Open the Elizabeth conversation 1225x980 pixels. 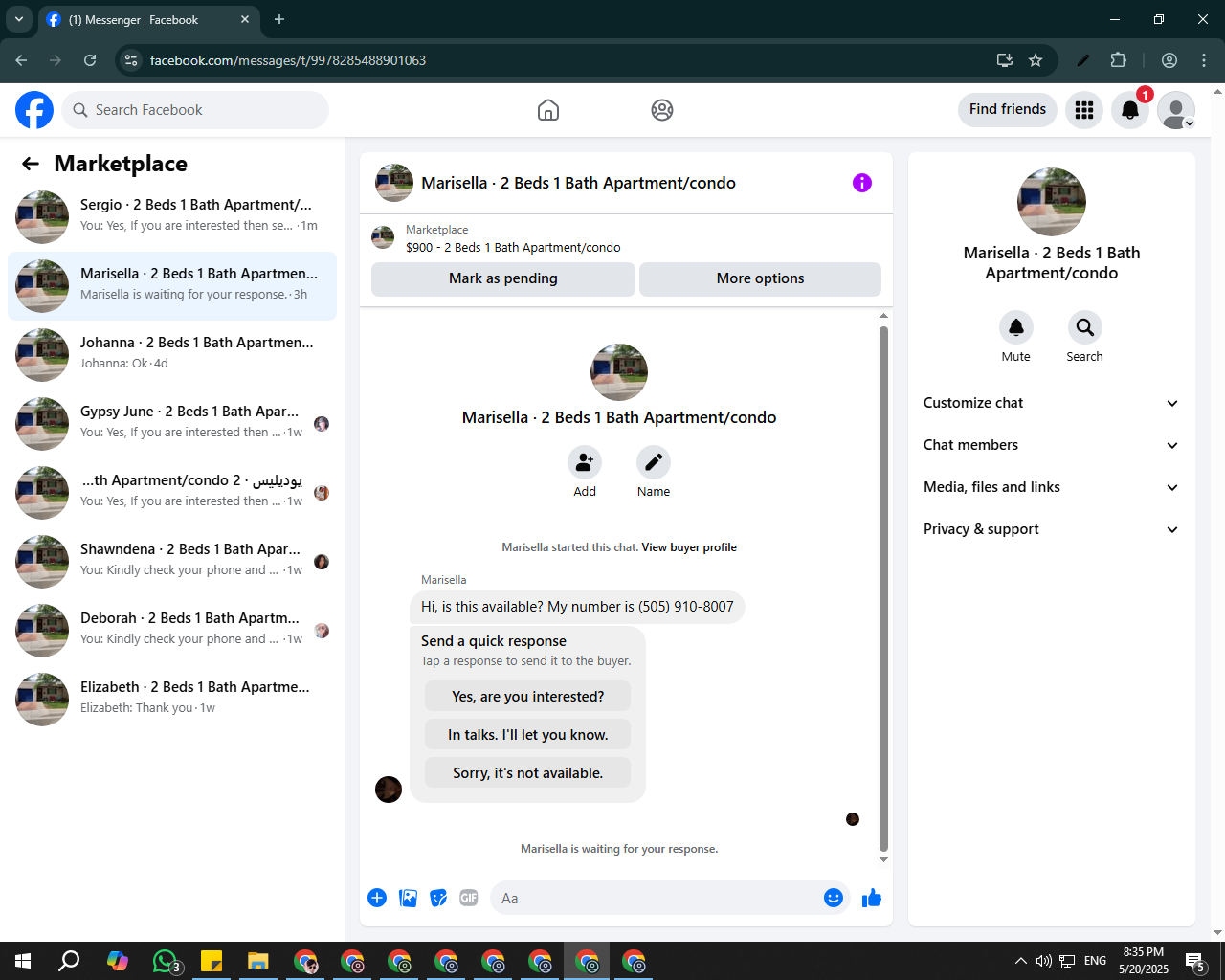coord(172,700)
